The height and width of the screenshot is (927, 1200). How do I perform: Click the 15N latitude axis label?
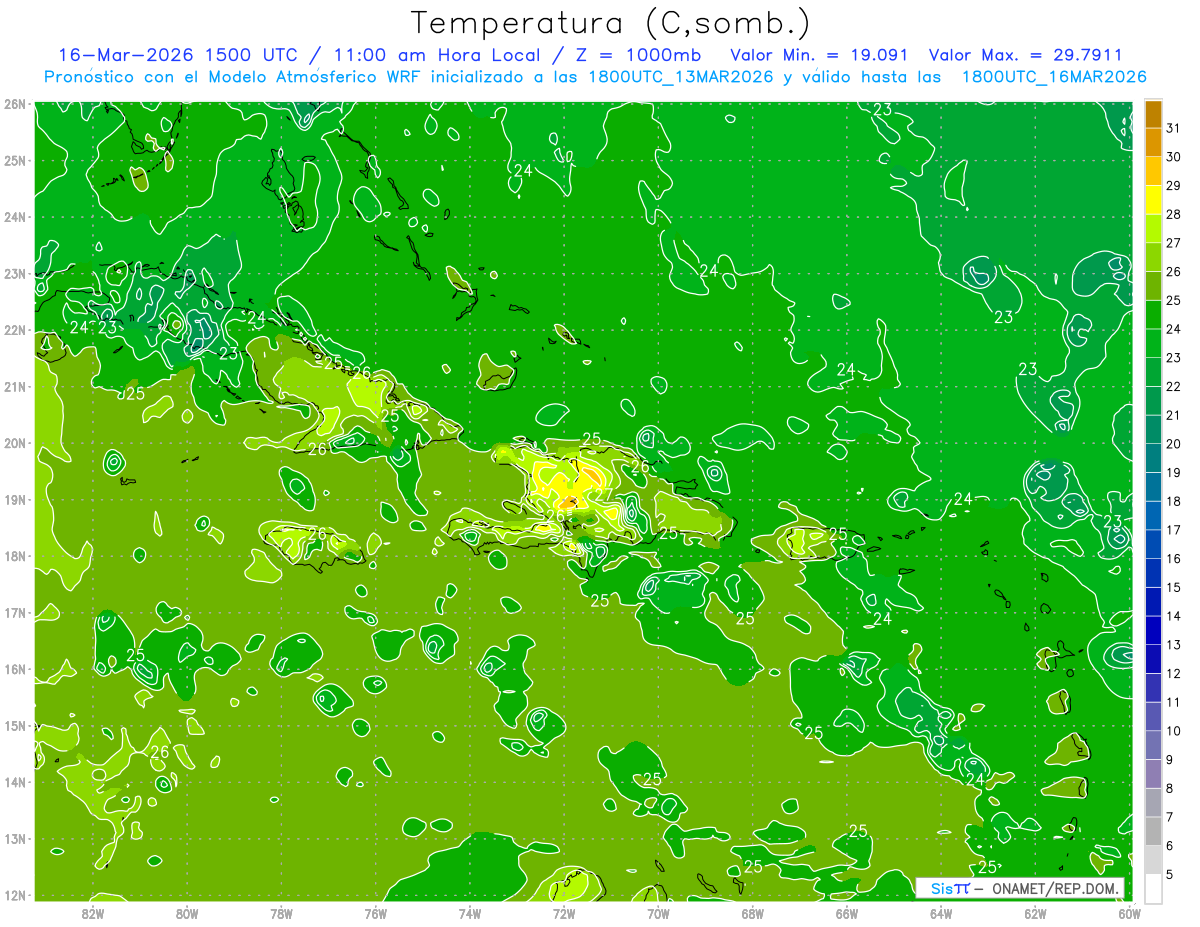coord(15,726)
